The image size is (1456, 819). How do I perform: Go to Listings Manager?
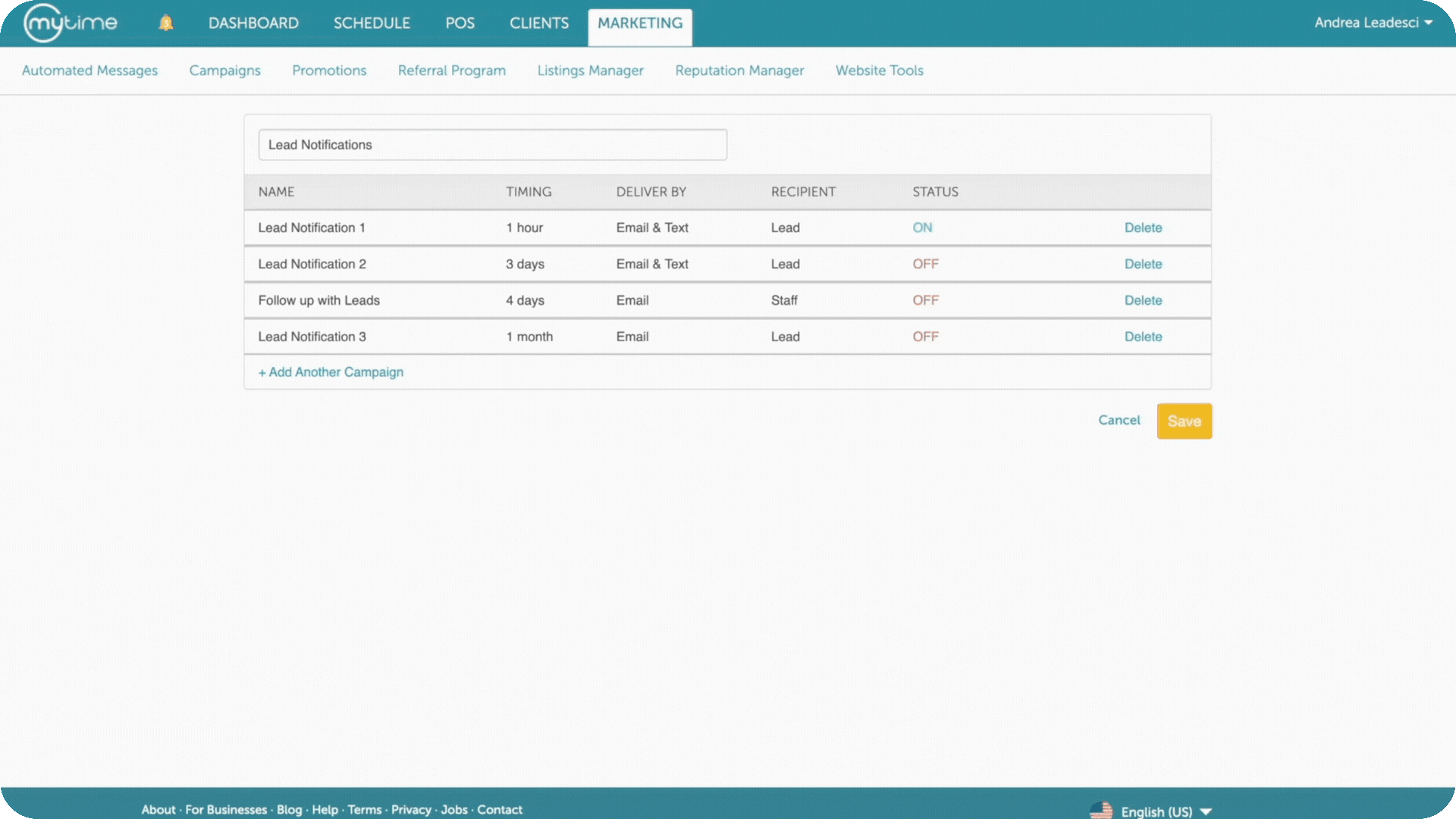point(590,71)
